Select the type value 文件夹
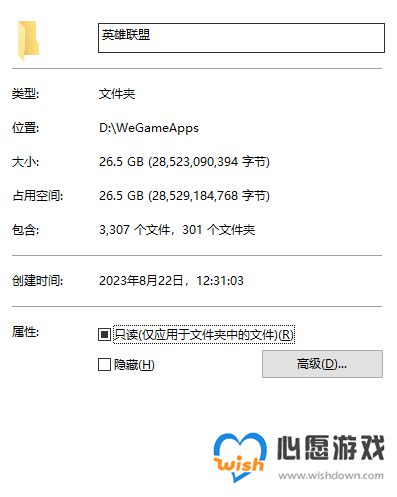397x497 pixels. [117, 94]
